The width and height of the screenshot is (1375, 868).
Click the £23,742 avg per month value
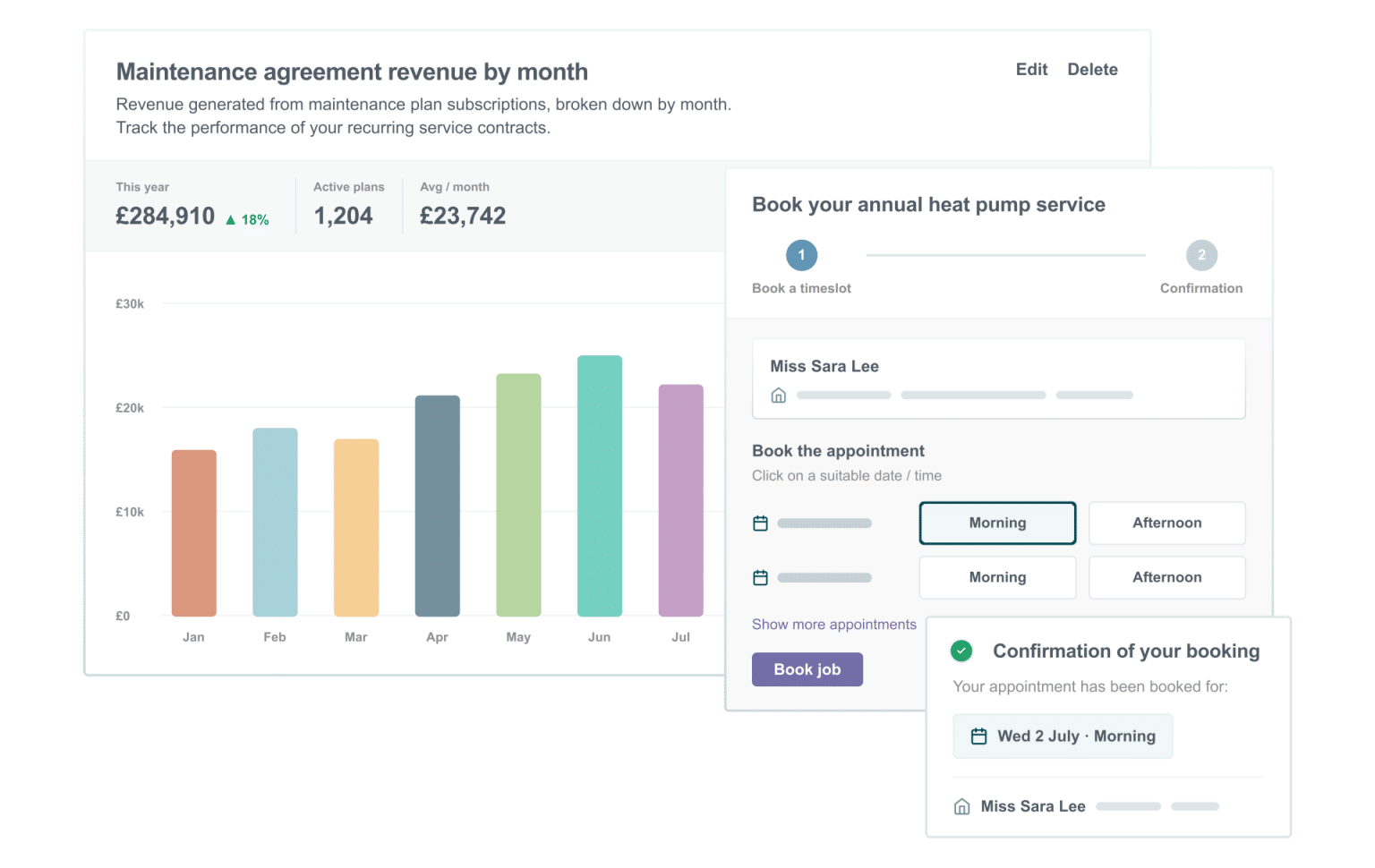point(463,216)
